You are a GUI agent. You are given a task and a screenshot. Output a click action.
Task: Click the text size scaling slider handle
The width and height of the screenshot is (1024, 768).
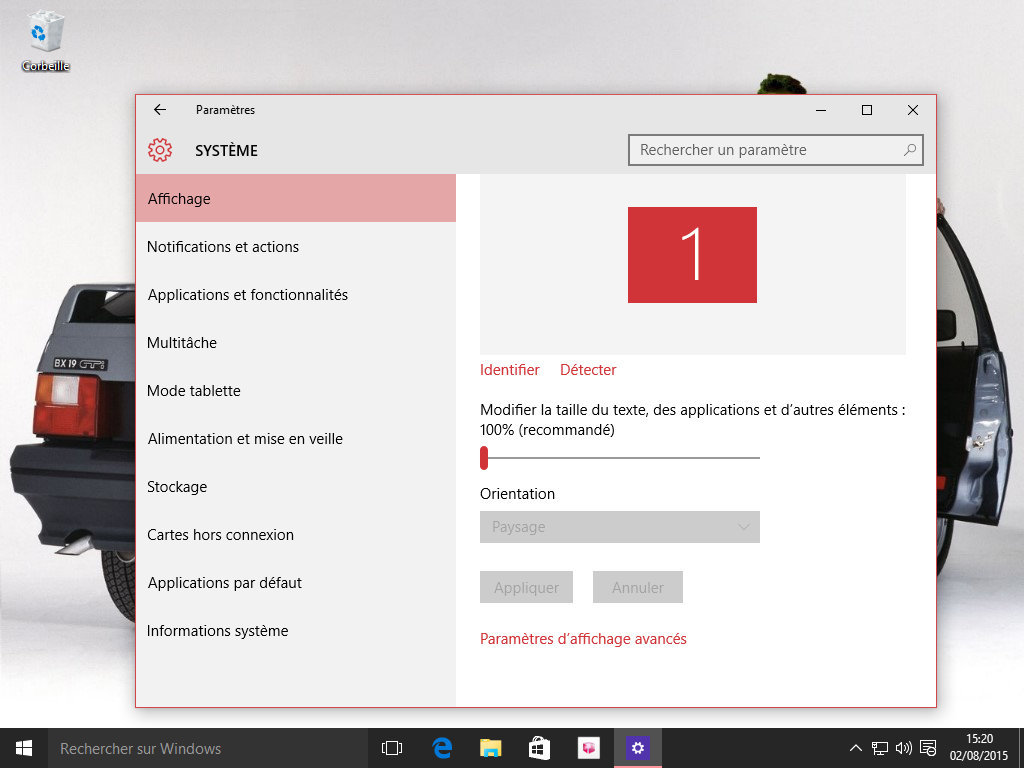484,458
